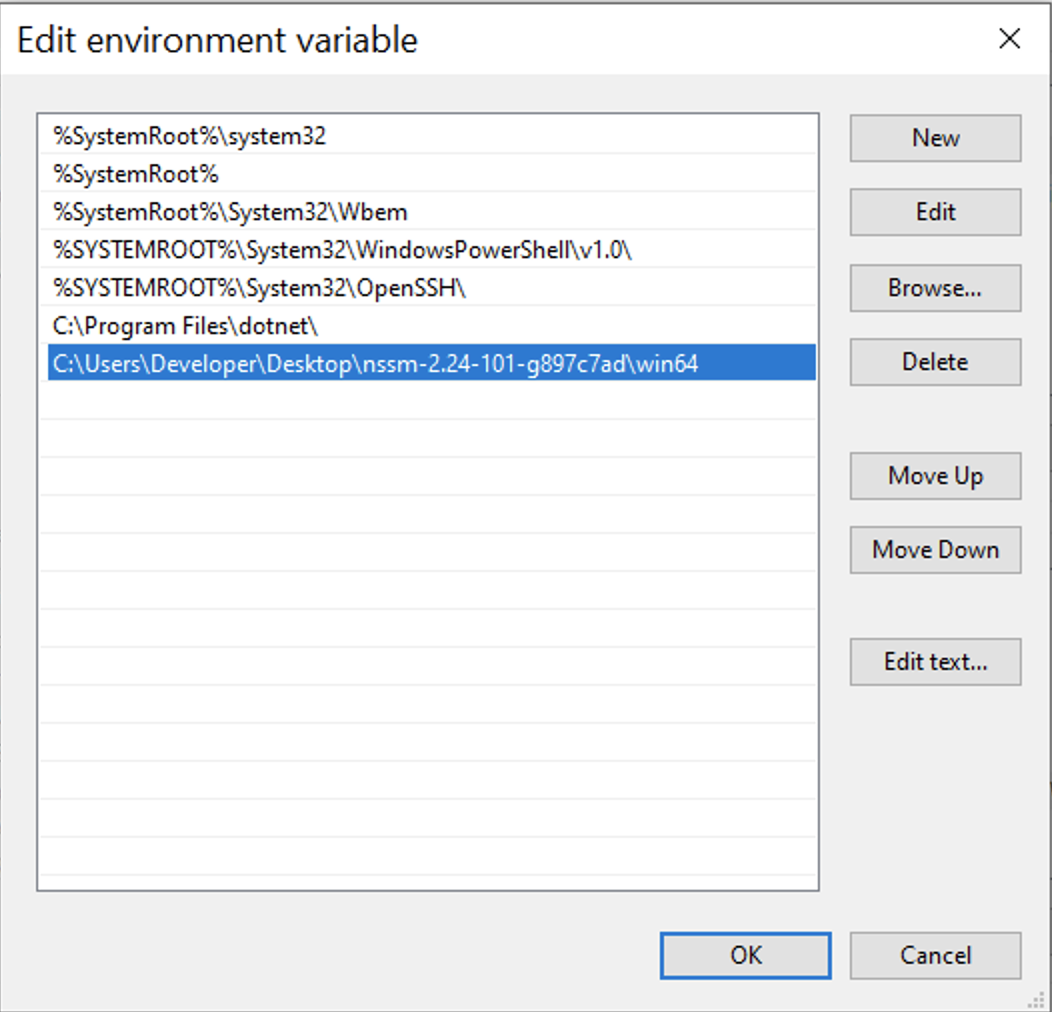
Task: Confirm changes with OK
Action: pyautogui.click(x=745, y=955)
